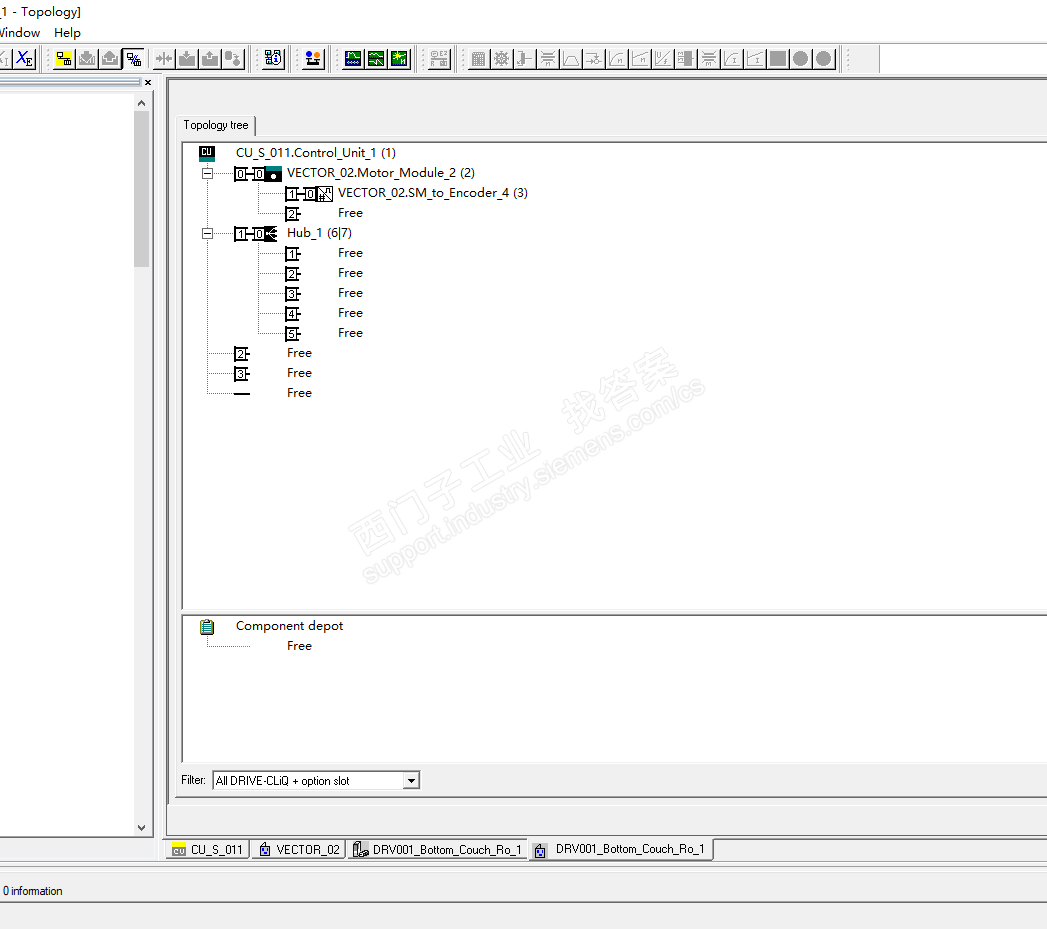Click the SM_to_Encoder_4 encoder icon

pyautogui.click(x=325, y=194)
